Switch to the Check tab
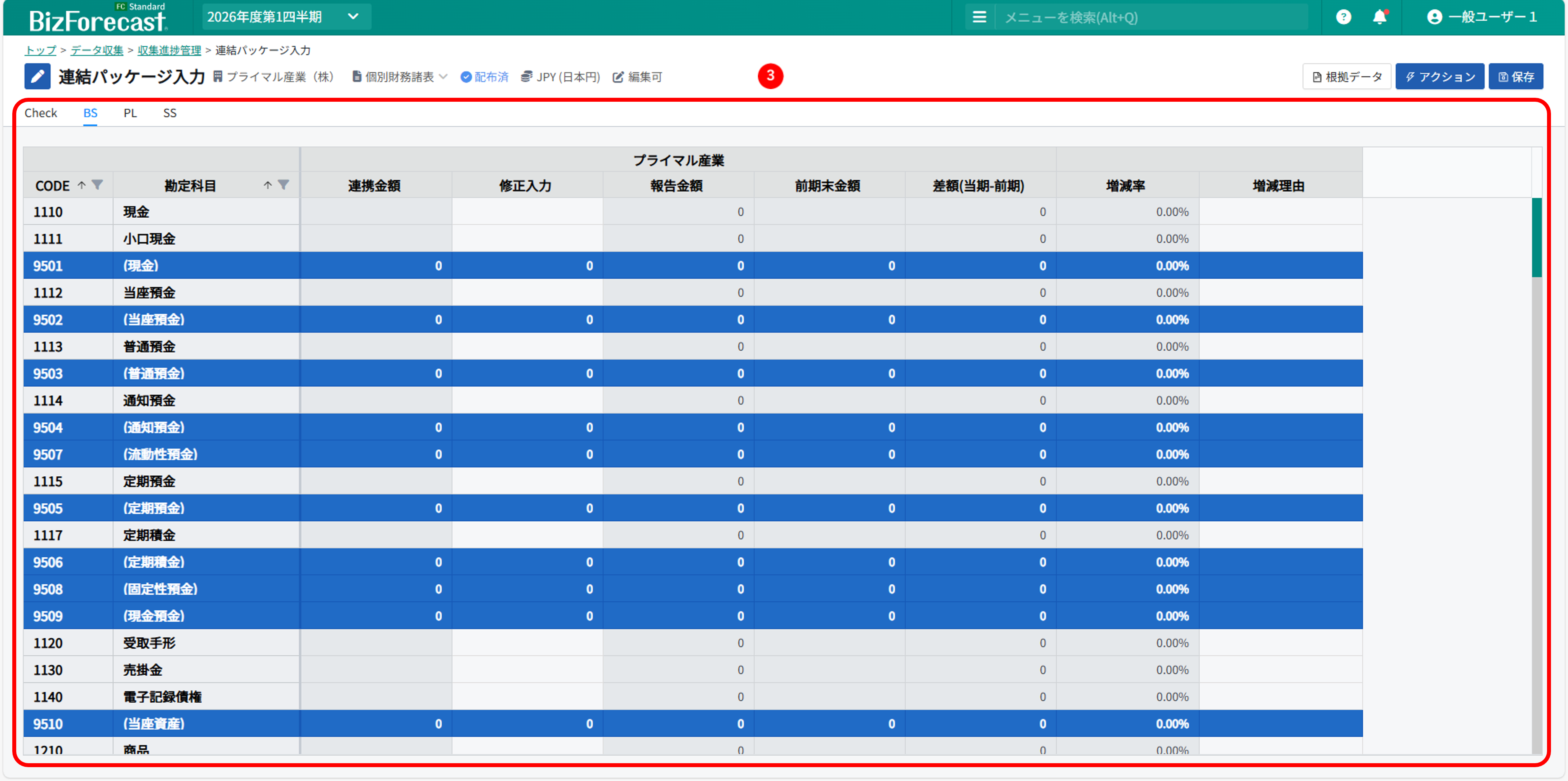This screenshot has height=781, width=1568. (x=41, y=113)
